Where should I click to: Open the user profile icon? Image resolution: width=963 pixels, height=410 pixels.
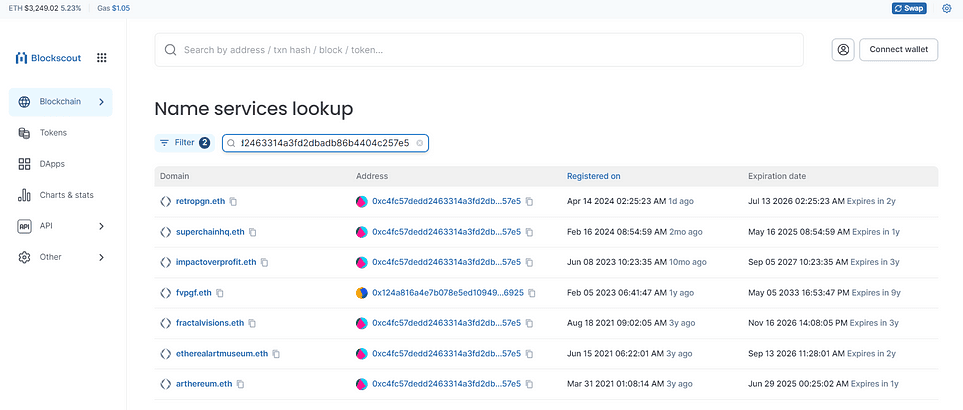tap(843, 50)
